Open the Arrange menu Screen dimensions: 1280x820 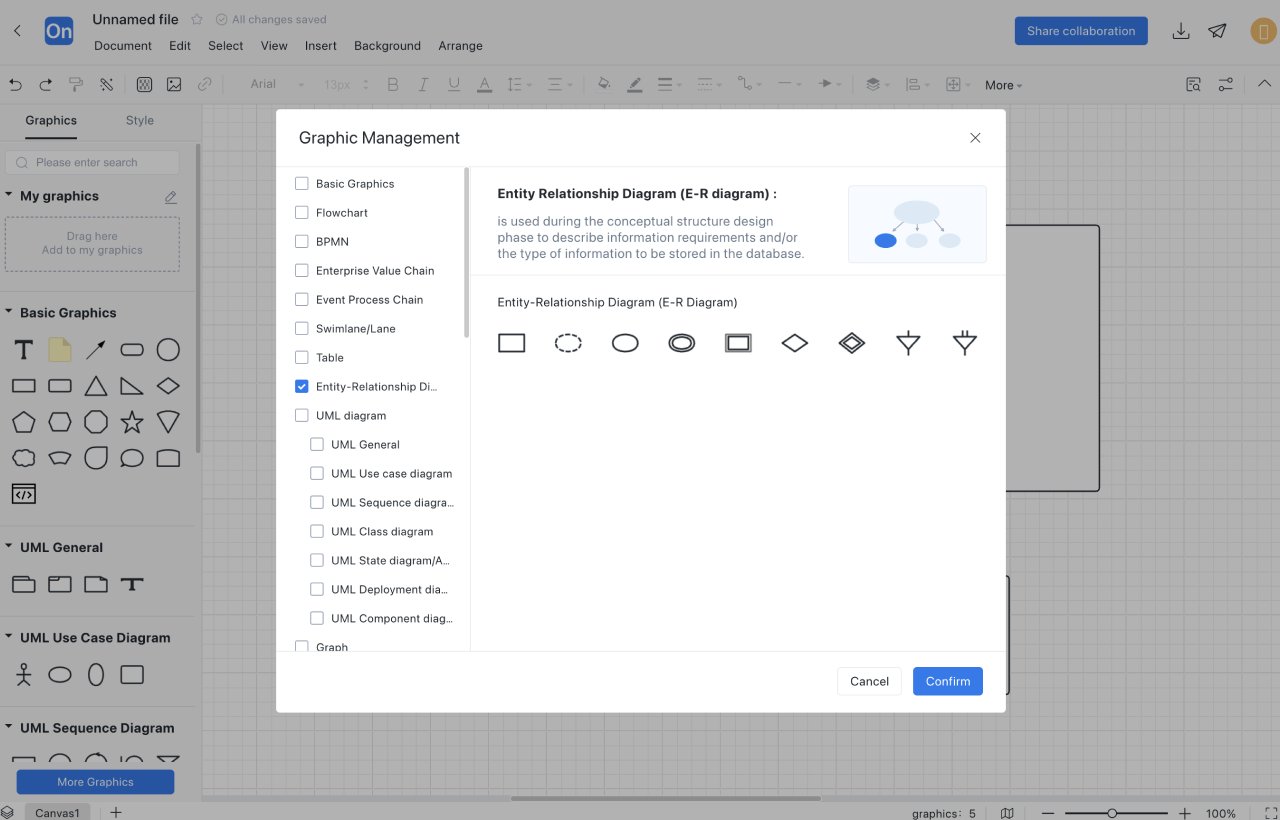tap(460, 45)
